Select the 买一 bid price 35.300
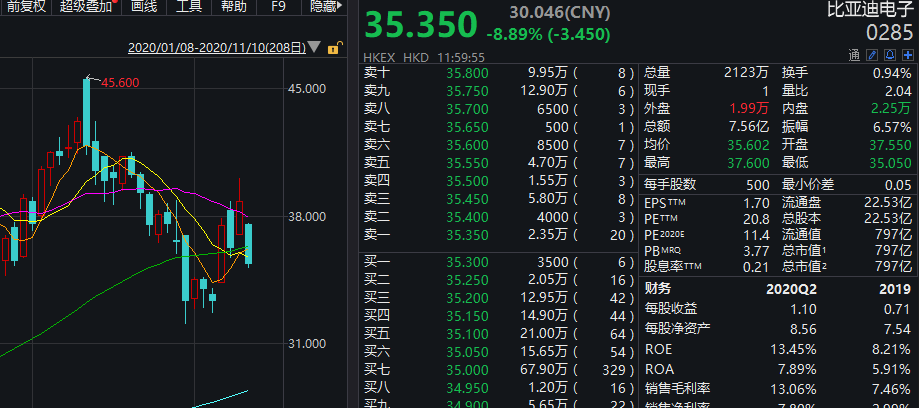 pos(467,262)
